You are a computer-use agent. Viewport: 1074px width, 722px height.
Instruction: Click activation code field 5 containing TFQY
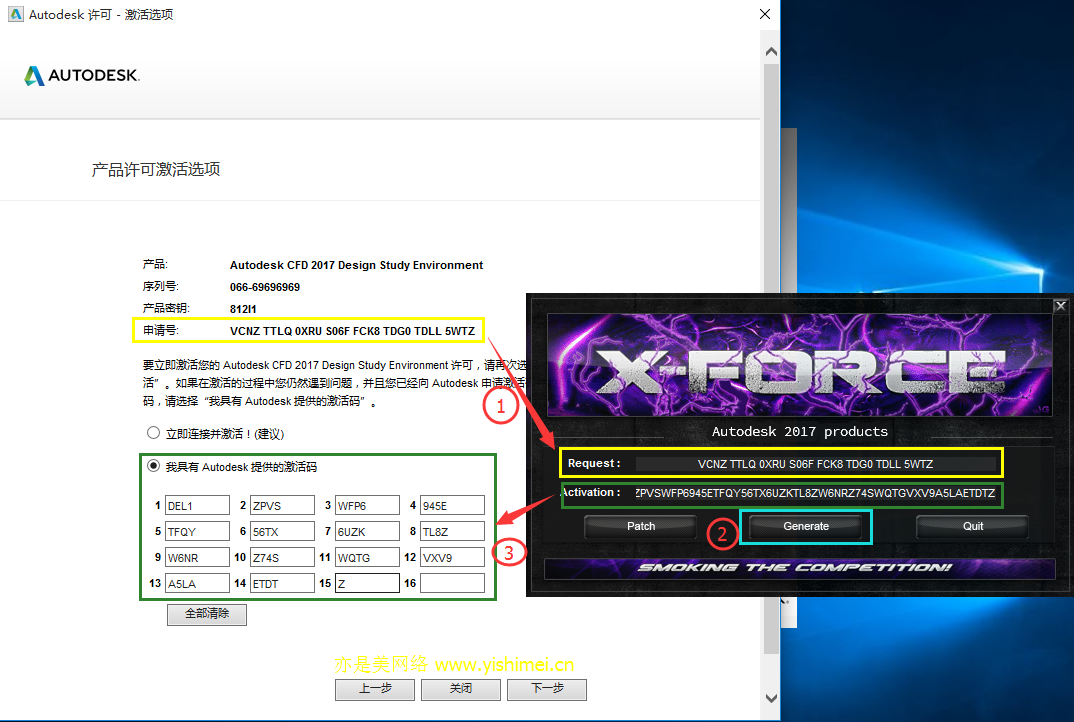pos(197,532)
